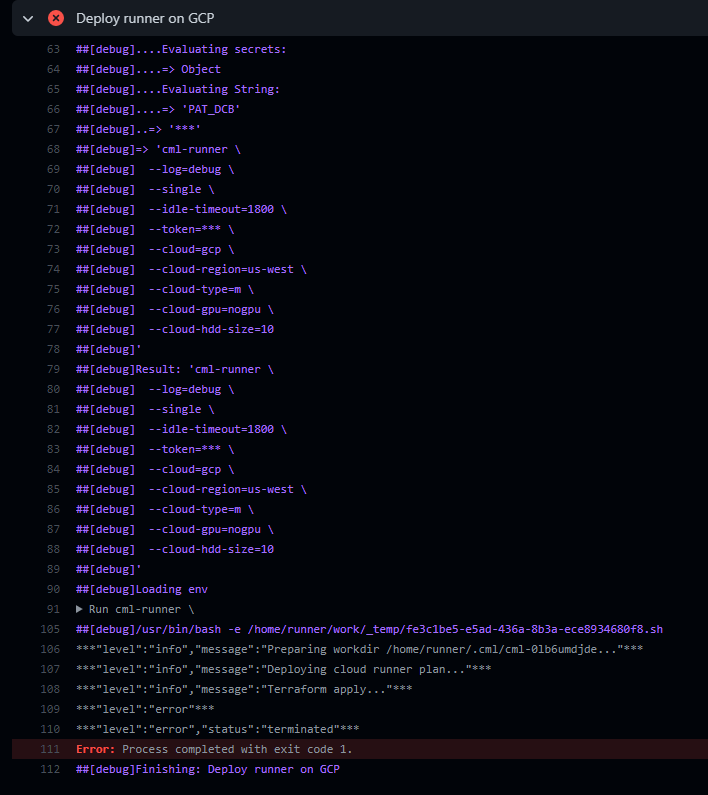Click the red failed status icon
Image resolution: width=708 pixels, height=795 pixels.
pyautogui.click(x=56, y=18)
